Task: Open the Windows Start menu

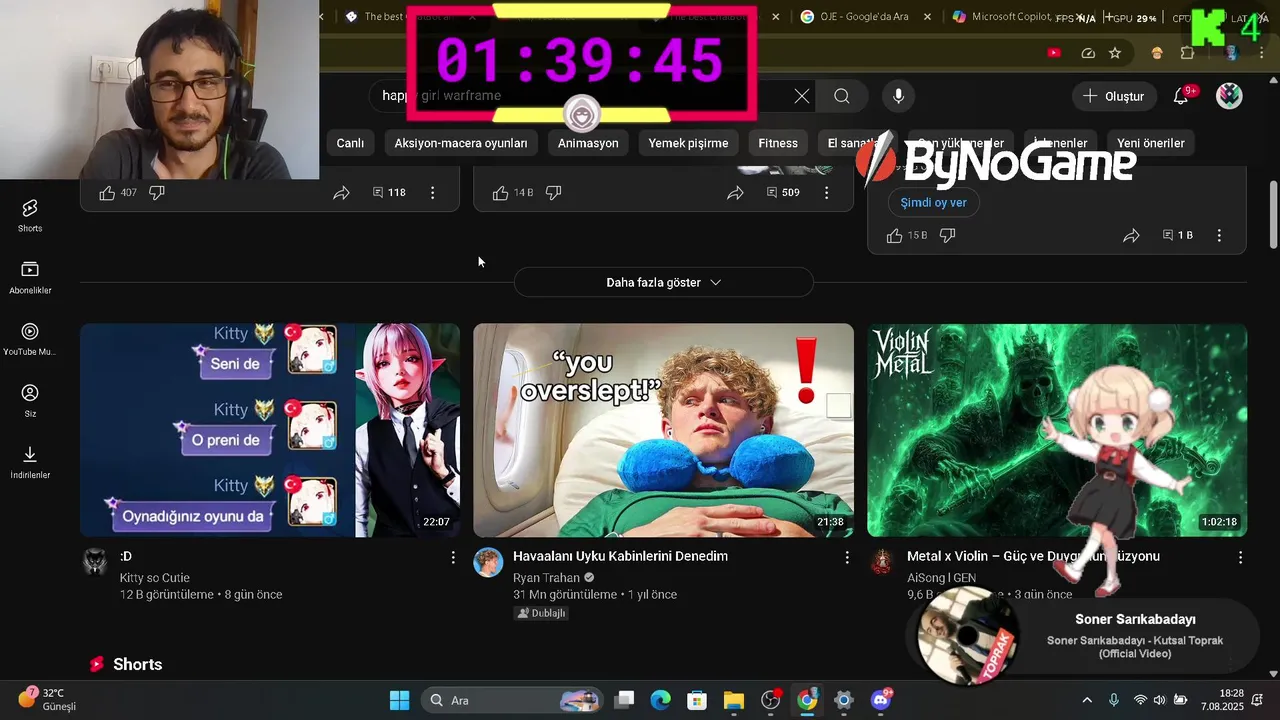Action: pos(399,700)
